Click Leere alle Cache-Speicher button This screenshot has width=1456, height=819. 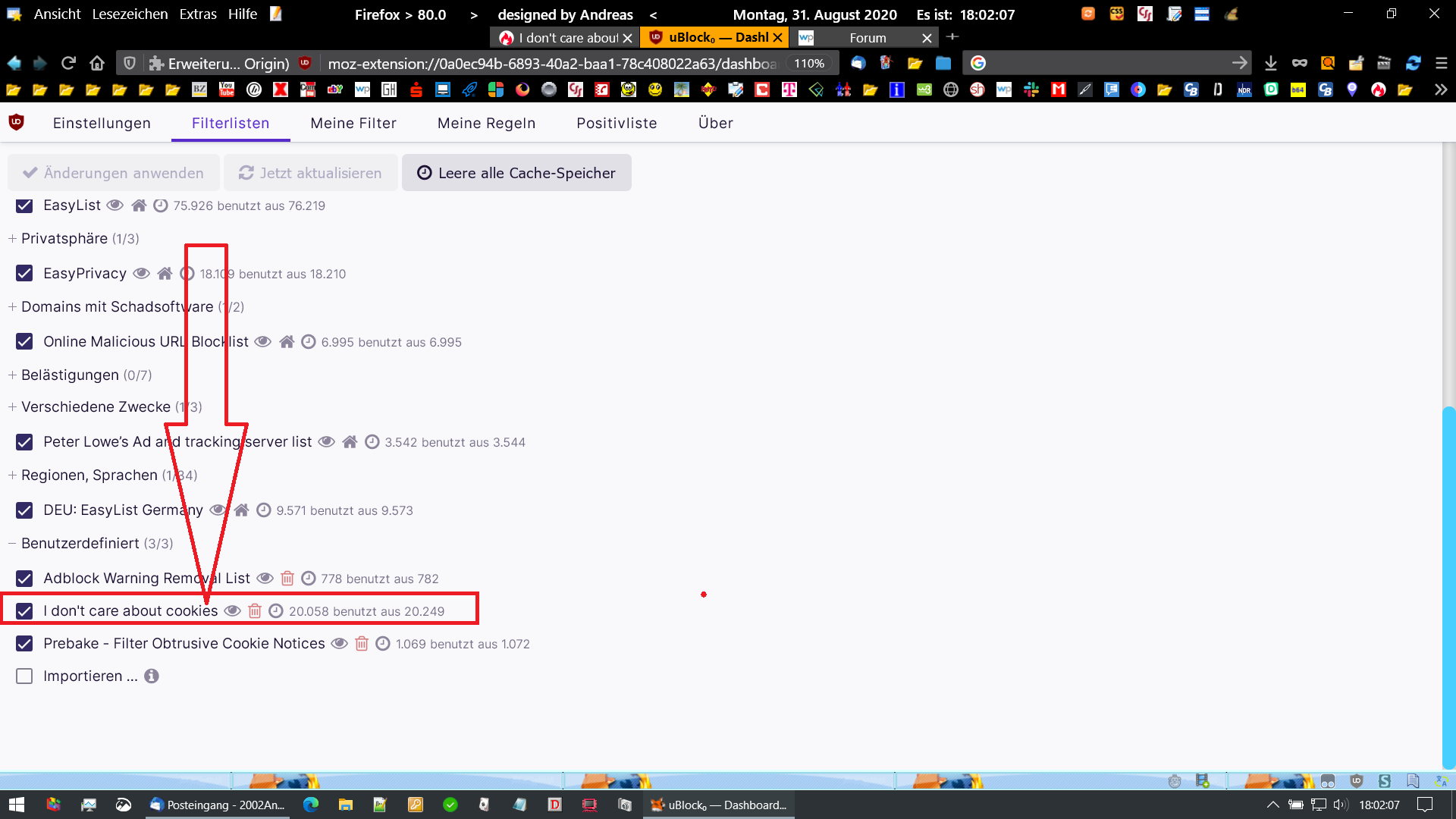pyautogui.click(x=516, y=173)
